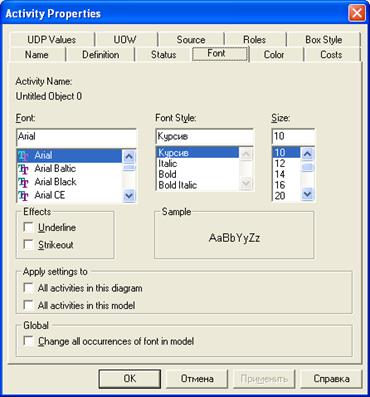This screenshot has width=370, height=397.
Task: Click the Отмена cancel button
Action: (x=197, y=379)
